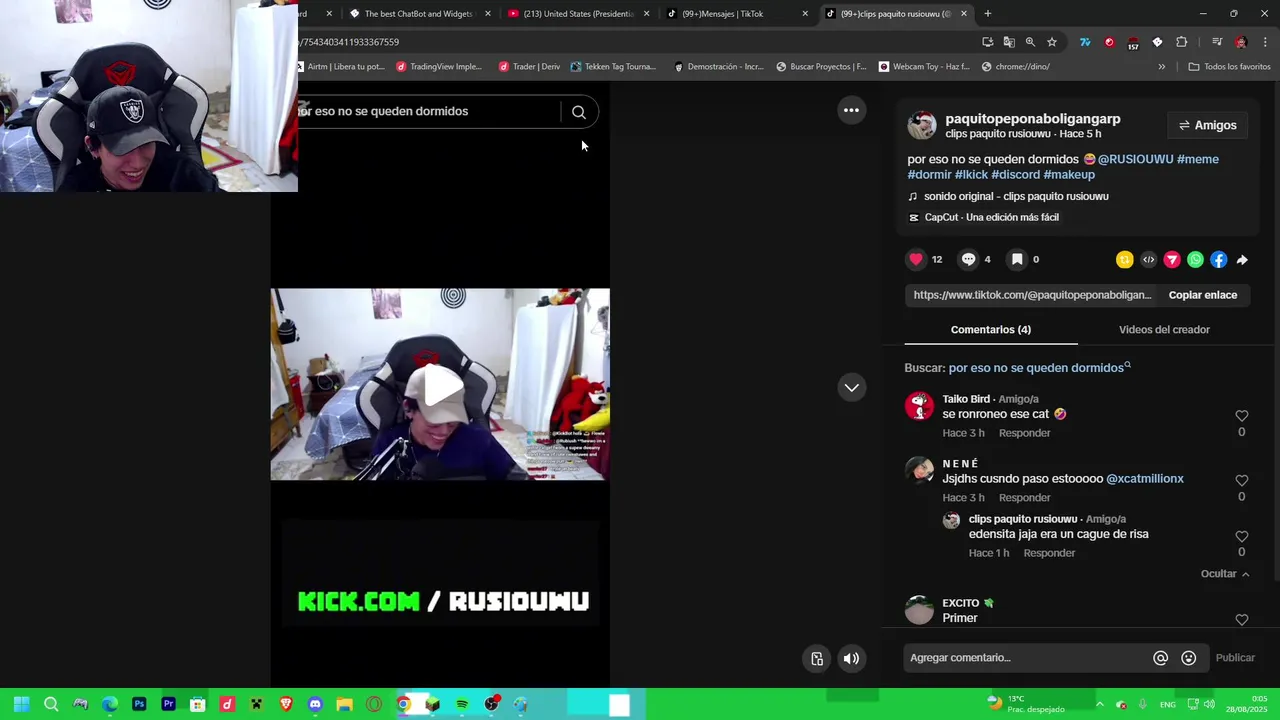This screenshot has width=1280, height=720.
Task: Open the #meme hashtag
Action: tap(1198, 159)
